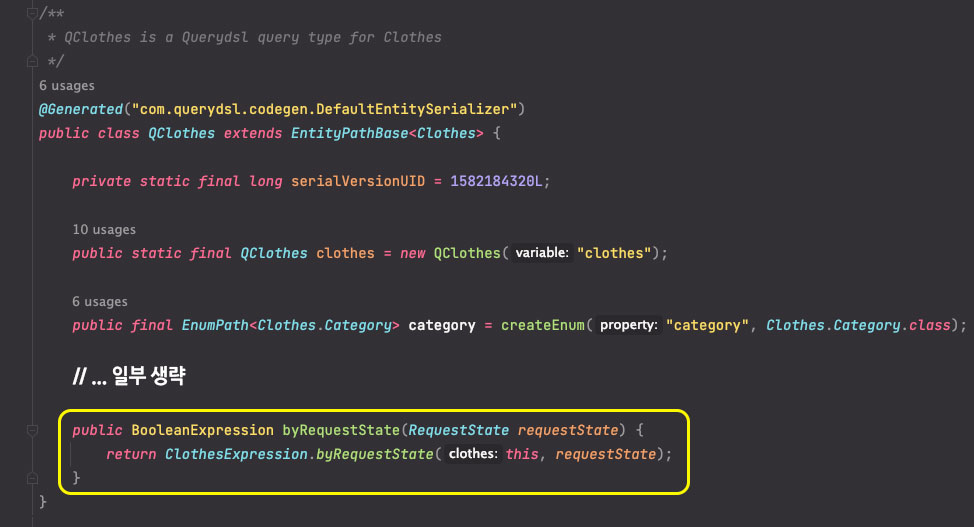Click byRequestState in the method declaration
Viewport: 974px width, 527px height.
(341, 431)
